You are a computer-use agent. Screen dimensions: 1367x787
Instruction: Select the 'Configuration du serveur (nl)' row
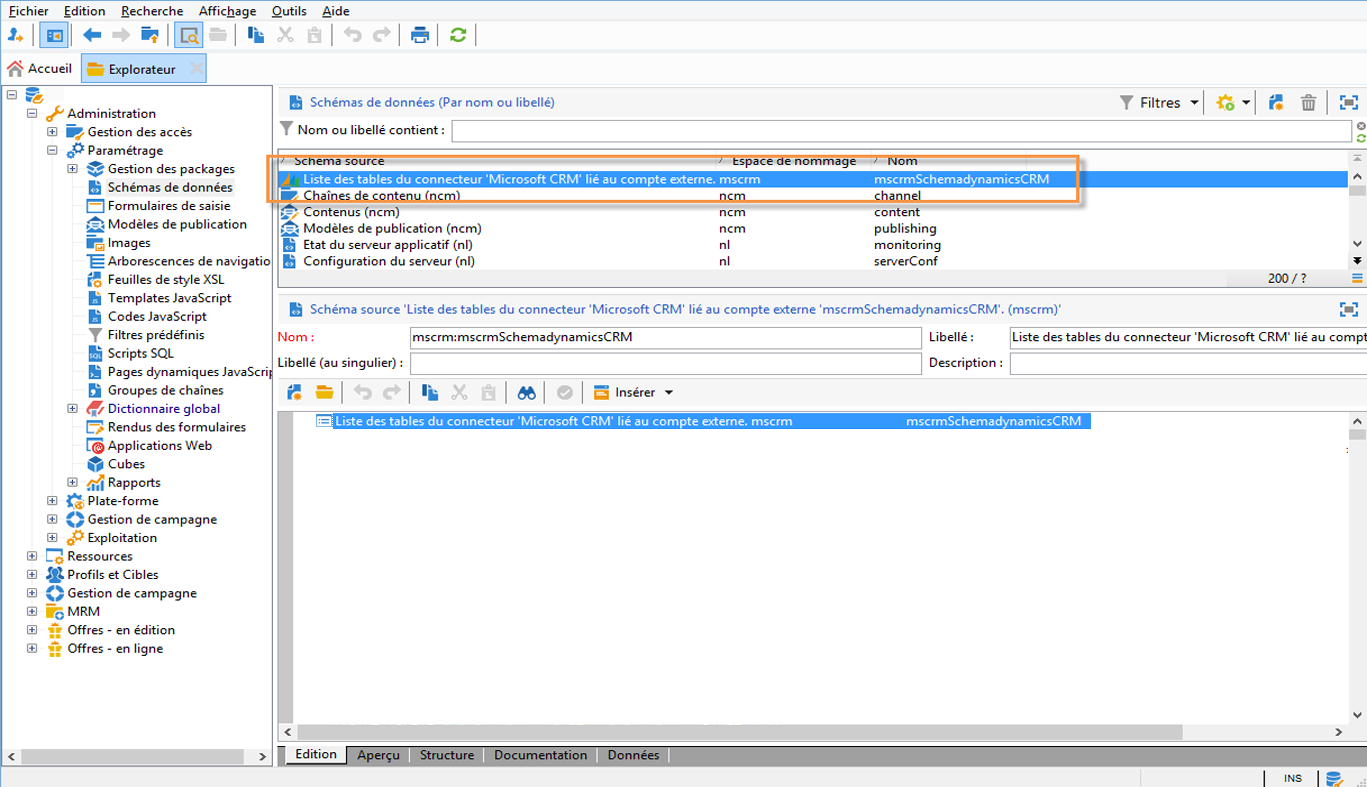tap(813, 261)
